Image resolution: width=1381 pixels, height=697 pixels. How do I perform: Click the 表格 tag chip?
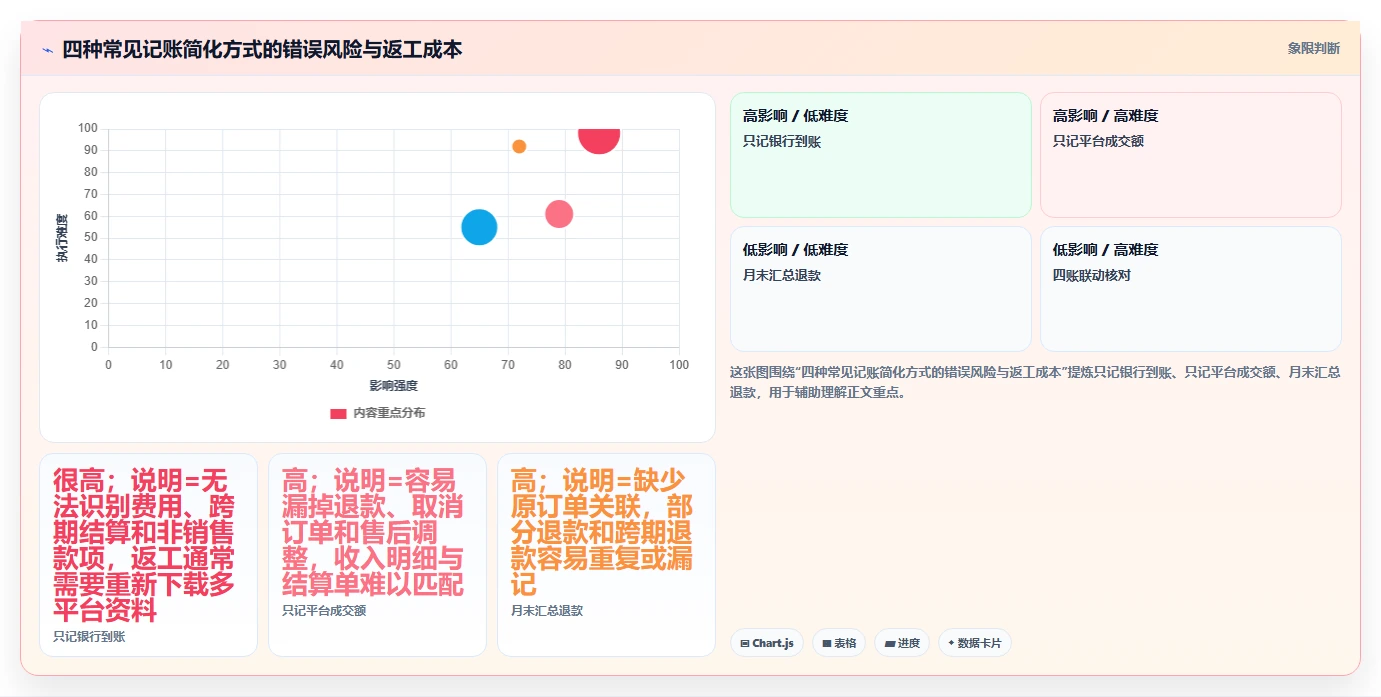pos(839,643)
